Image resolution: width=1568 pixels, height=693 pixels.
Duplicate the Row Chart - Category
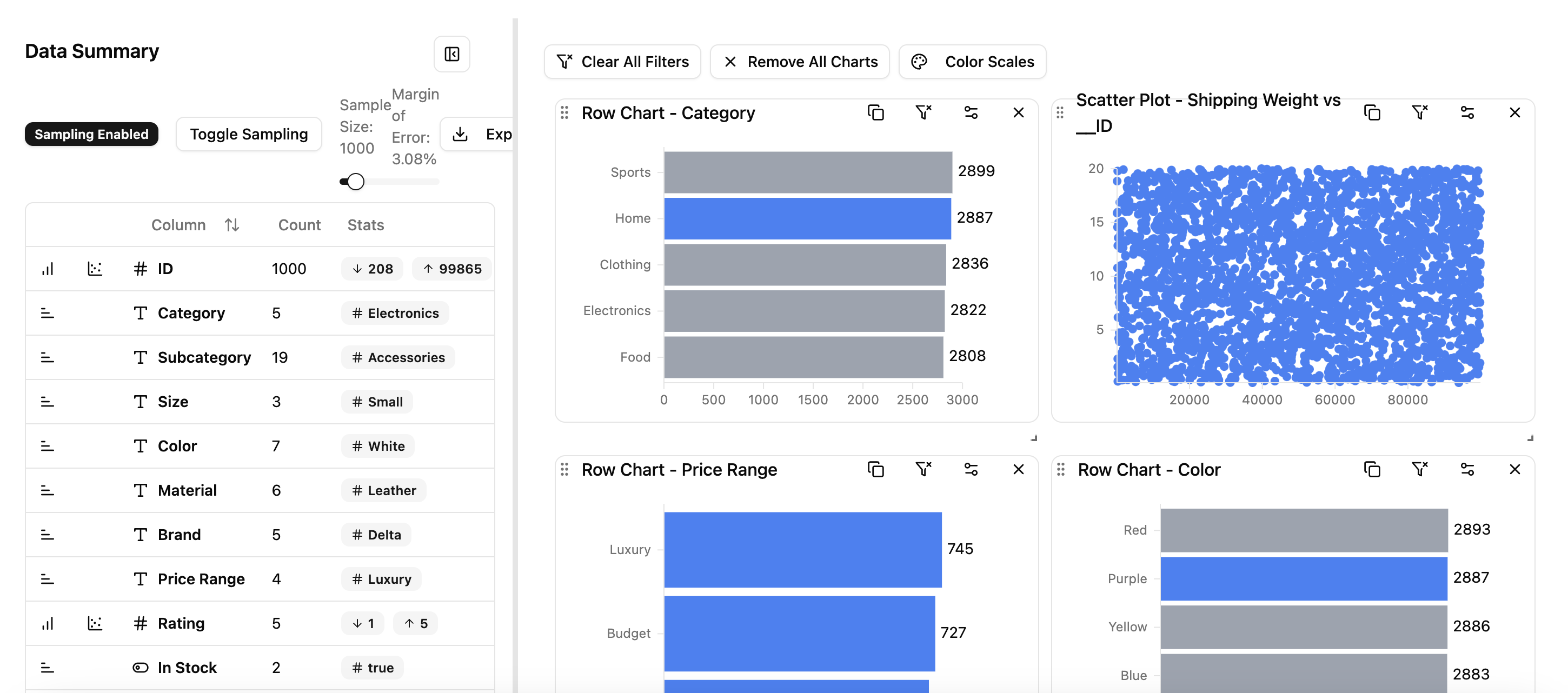(875, 112)
